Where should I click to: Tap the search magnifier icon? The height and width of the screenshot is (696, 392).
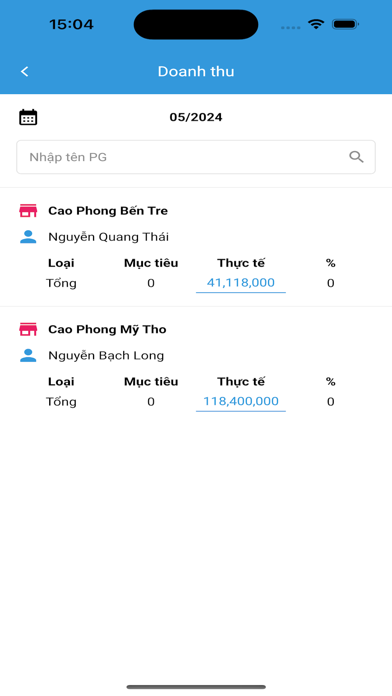356,157
